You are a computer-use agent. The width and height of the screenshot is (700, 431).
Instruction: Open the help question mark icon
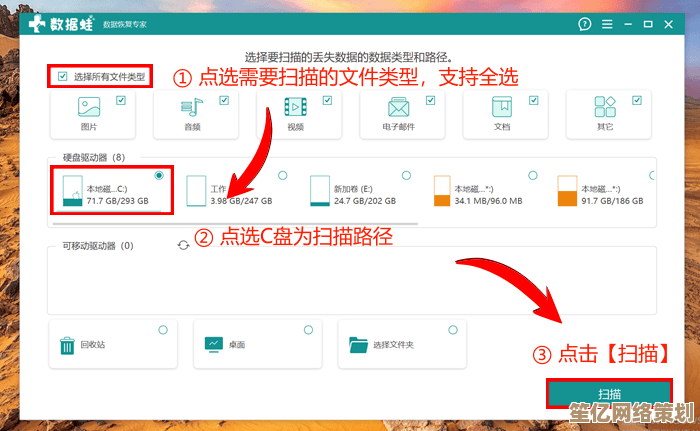(x=583, y=22)
